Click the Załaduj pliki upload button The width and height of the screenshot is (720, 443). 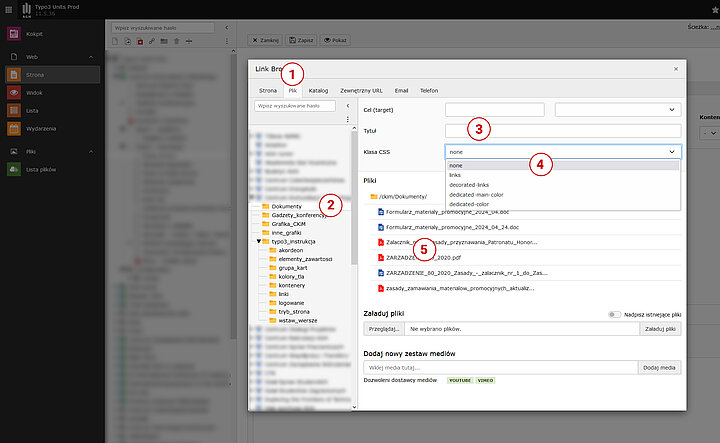point(660,329)
